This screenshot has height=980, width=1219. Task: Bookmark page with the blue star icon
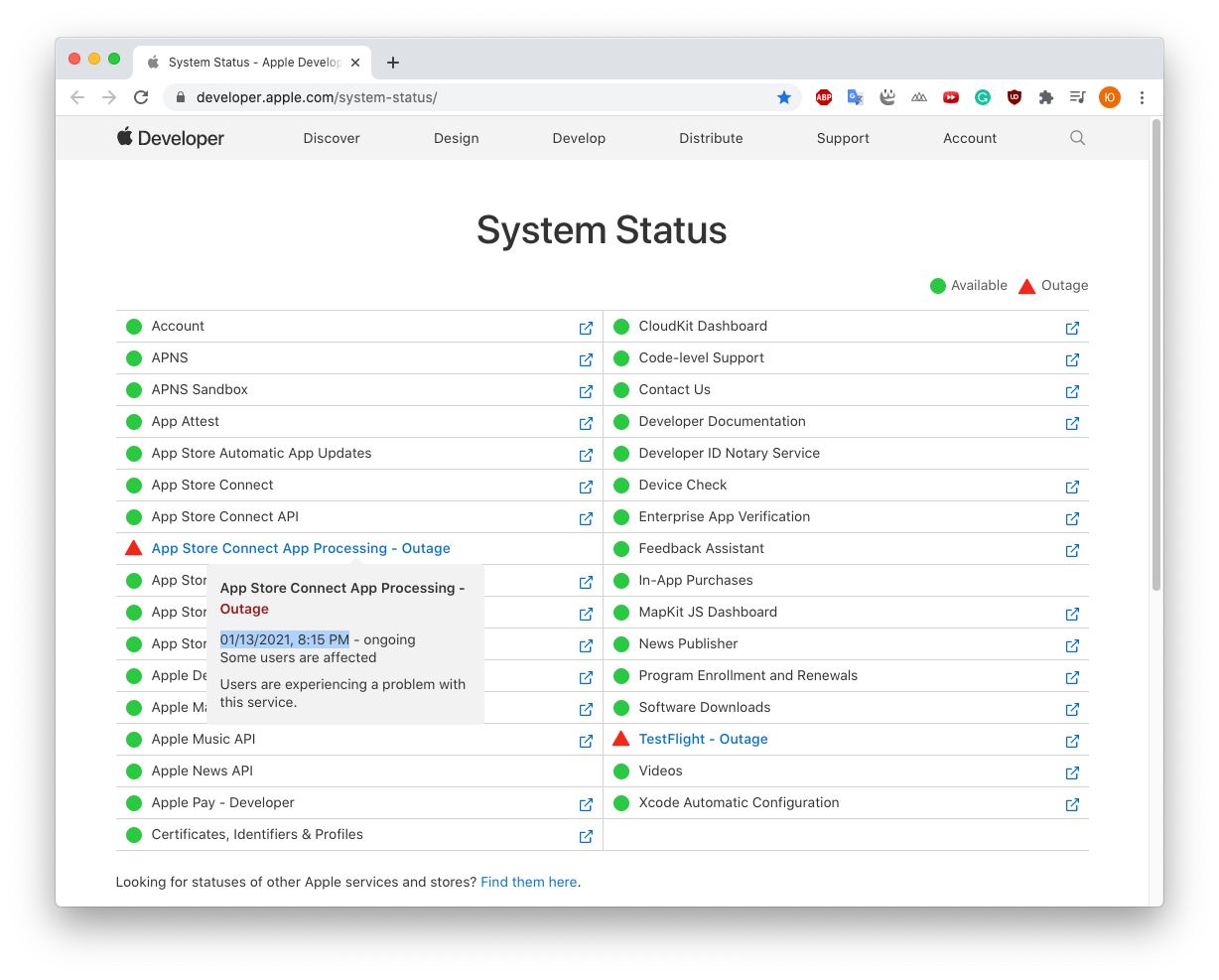784,97
